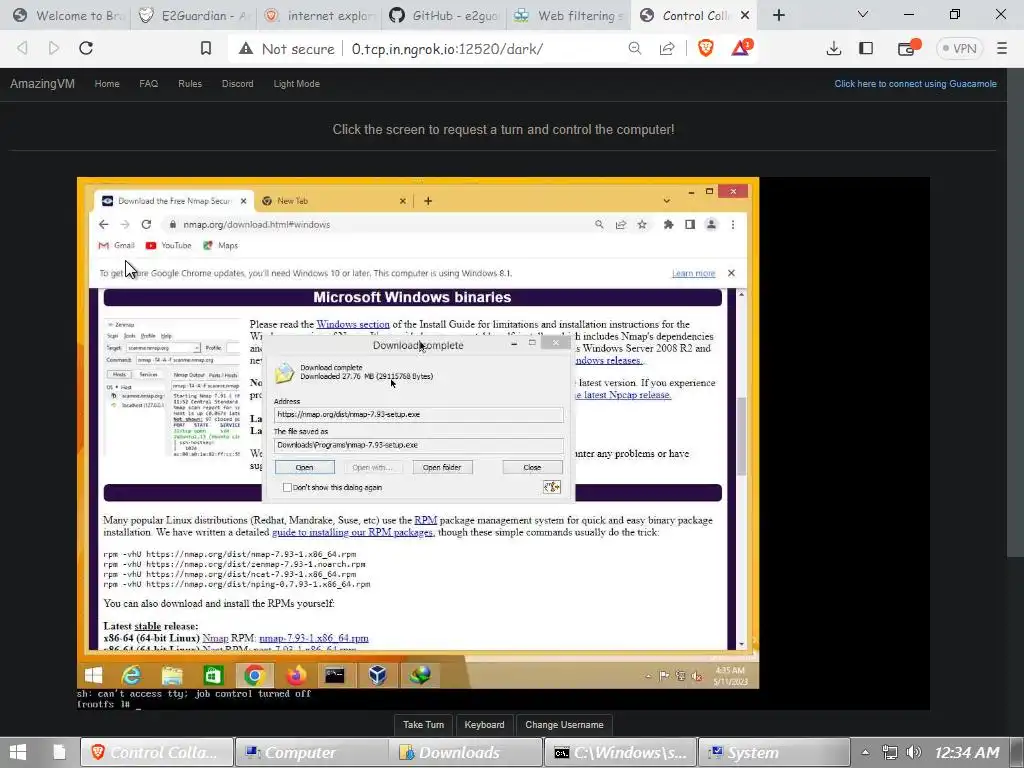This screenshot has height=768, width=1024.
Task: Switch the site to Light Mode
Action: (296, 84)
